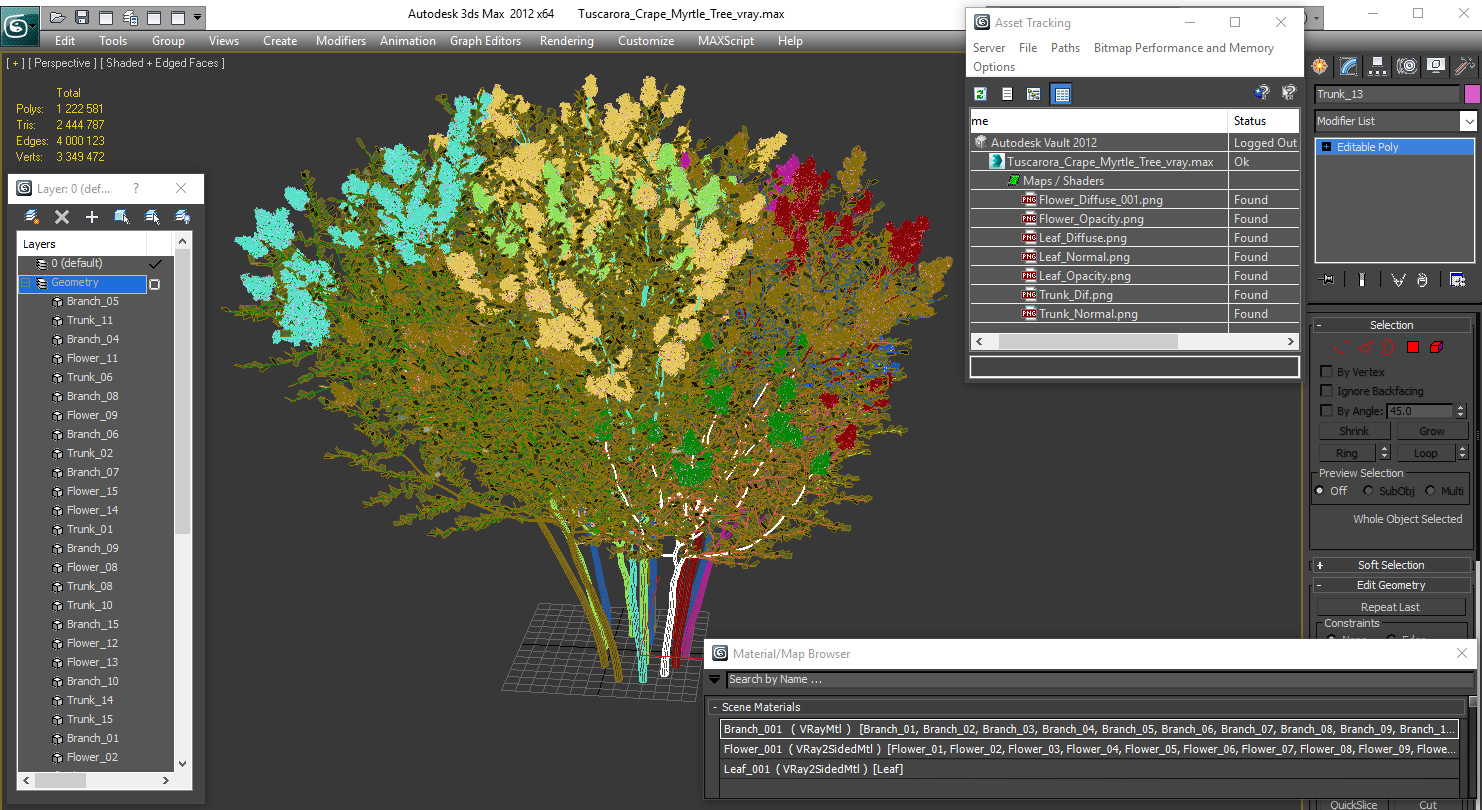Screen dimensions: 1482x810
Task: Click Show End Result toggle icon
Action: [1362, 280]
